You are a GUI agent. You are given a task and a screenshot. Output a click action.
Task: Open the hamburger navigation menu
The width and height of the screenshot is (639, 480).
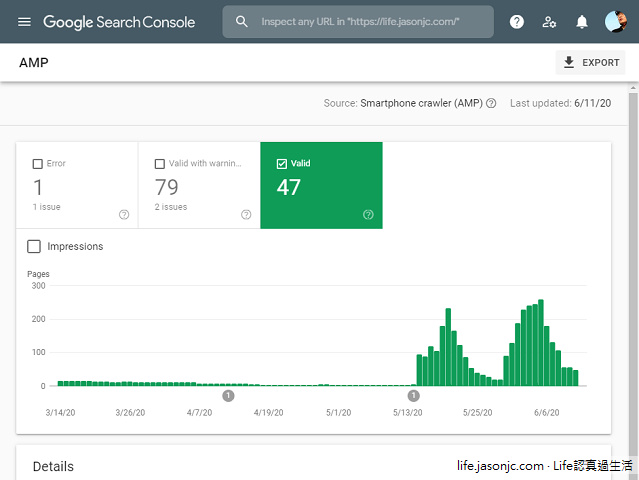(x=24, y=22)
